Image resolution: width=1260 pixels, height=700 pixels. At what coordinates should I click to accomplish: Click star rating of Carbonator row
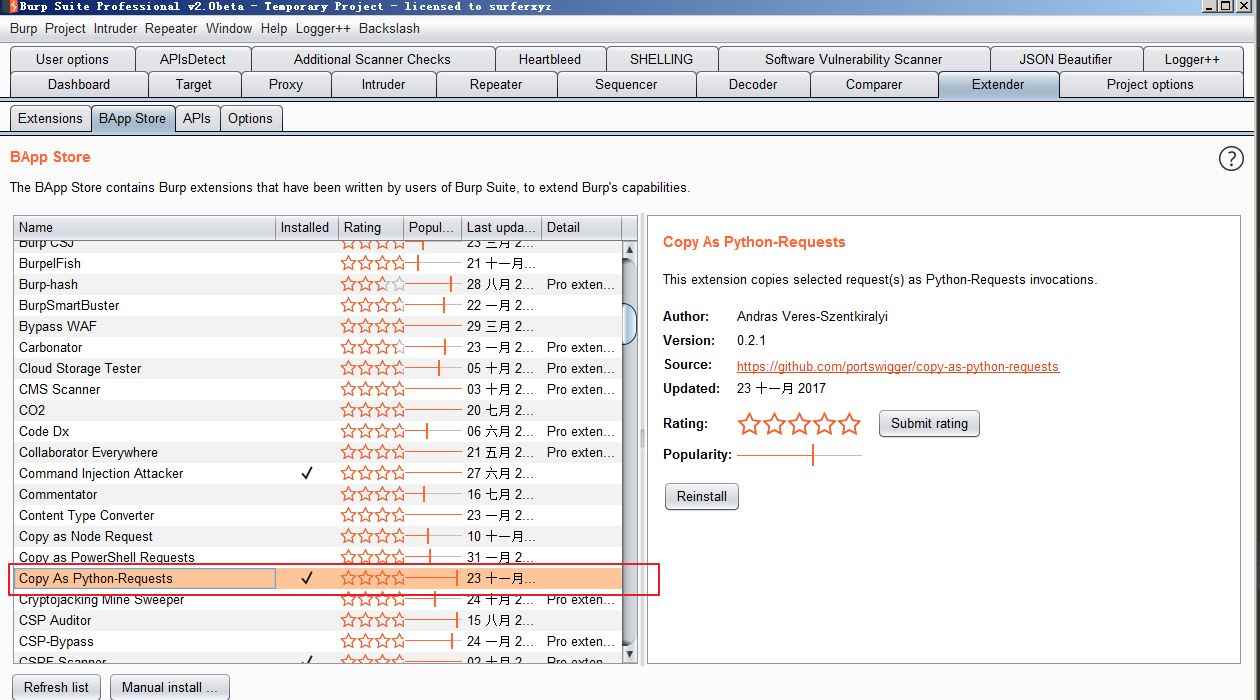pyautogui.click(x=373, y=347)
